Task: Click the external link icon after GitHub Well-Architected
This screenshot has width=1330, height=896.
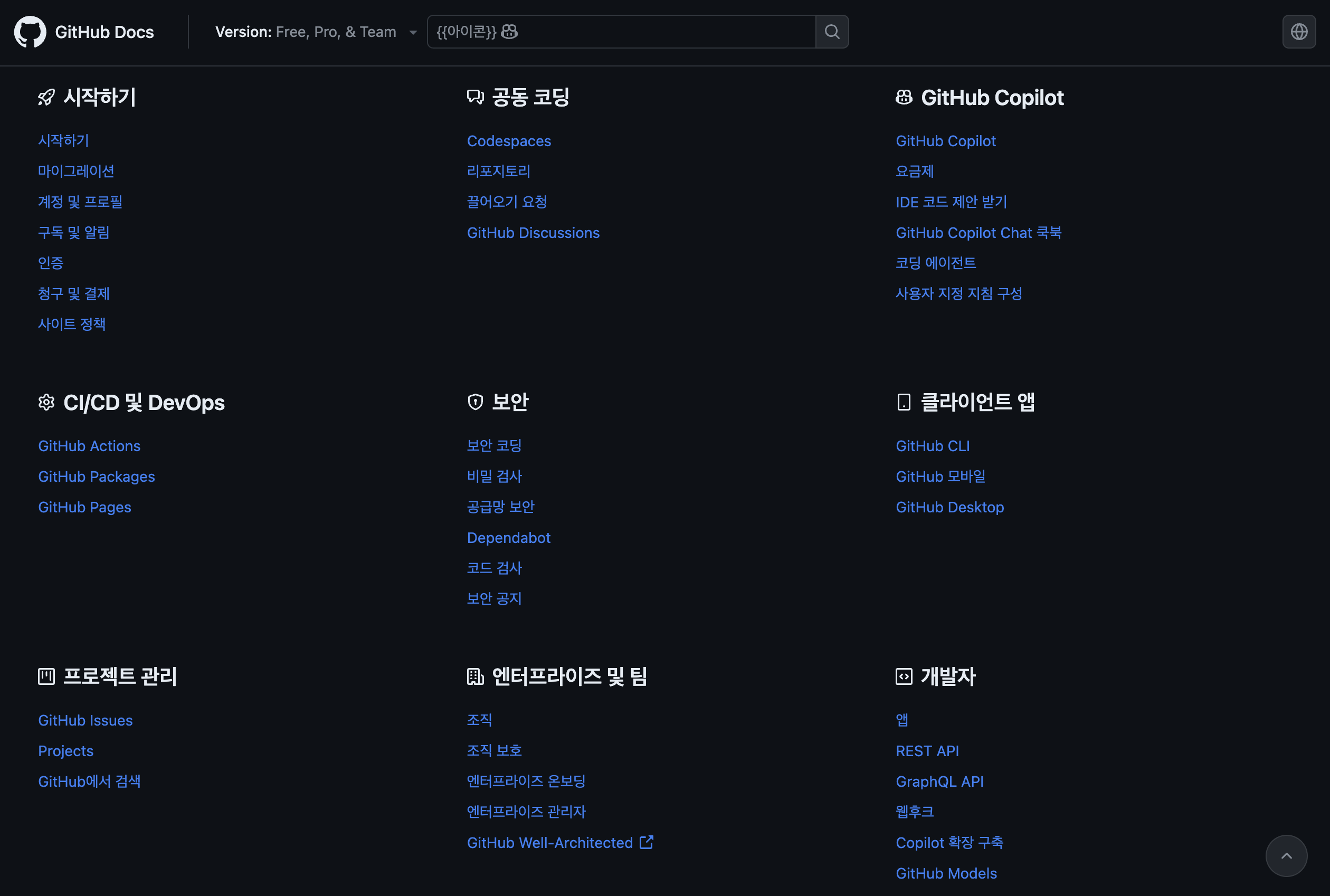Action: point(647,842)
